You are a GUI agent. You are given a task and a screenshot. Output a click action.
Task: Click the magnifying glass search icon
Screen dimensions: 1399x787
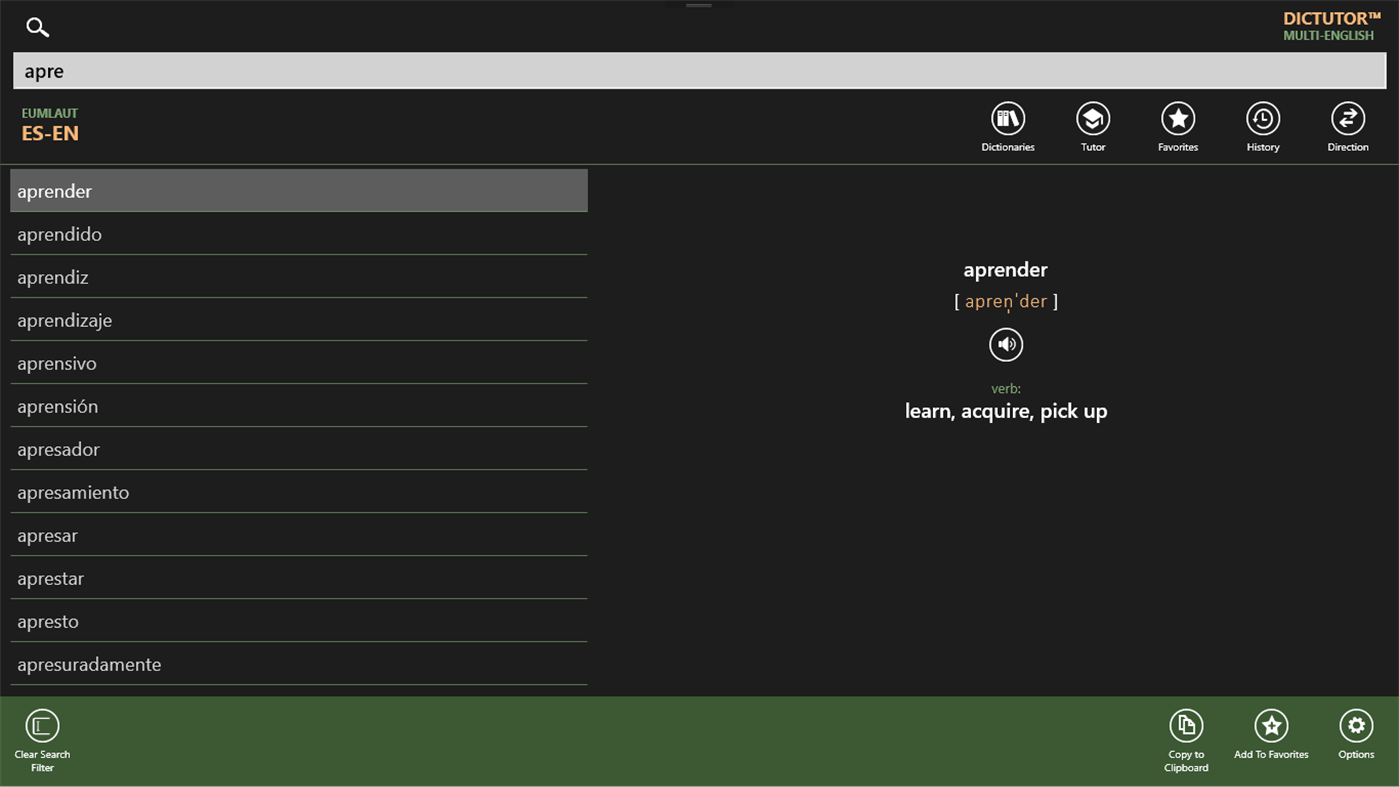37,27
